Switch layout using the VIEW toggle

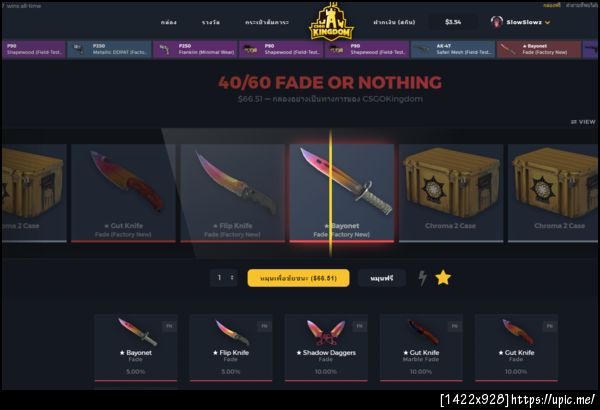tap(583, 122)
